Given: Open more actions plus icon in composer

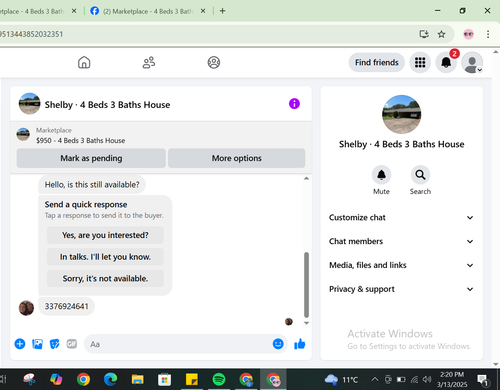Looking at the screenshot, I should pyautogui.click(x=20, y=344).
